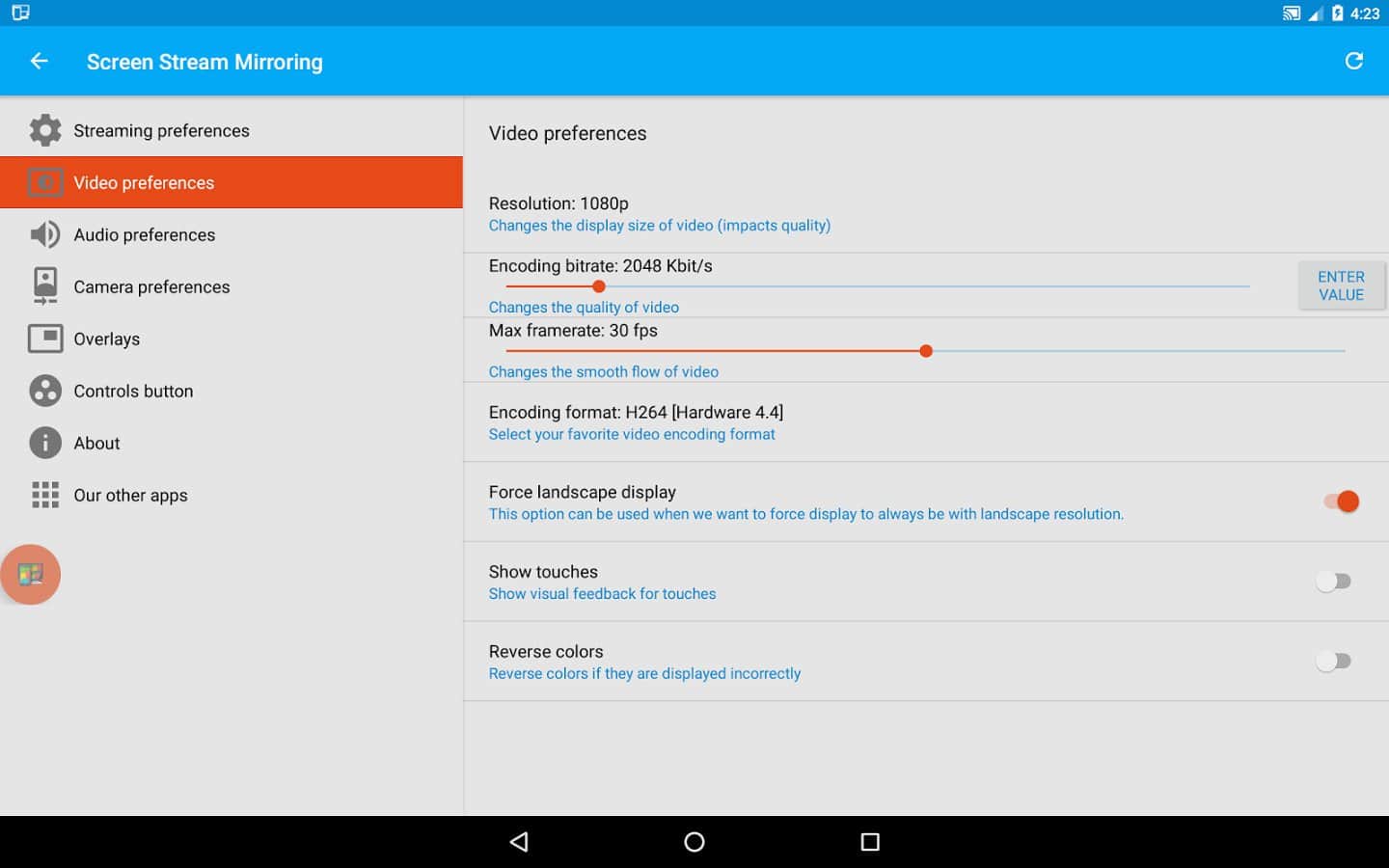Disable Force landscape display switch
The image size is (1389, 868).
[1341, 502]
